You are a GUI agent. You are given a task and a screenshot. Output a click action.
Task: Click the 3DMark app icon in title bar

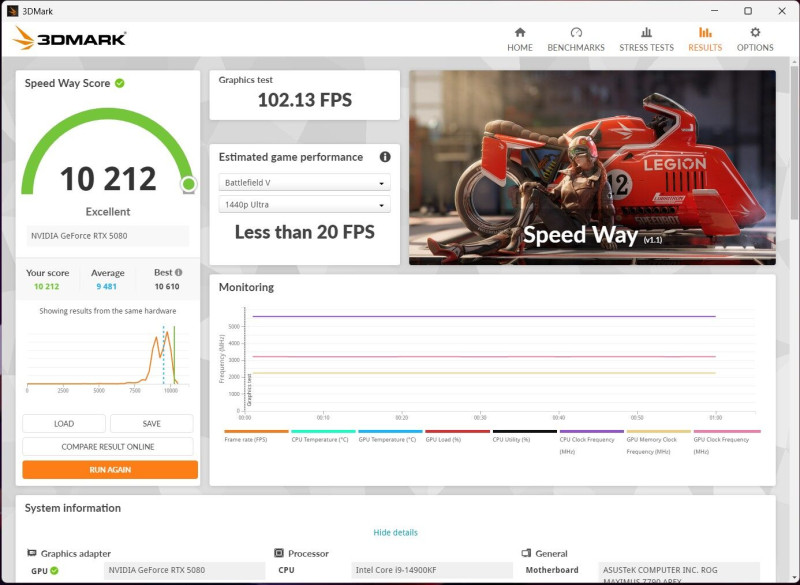(12, 11)
